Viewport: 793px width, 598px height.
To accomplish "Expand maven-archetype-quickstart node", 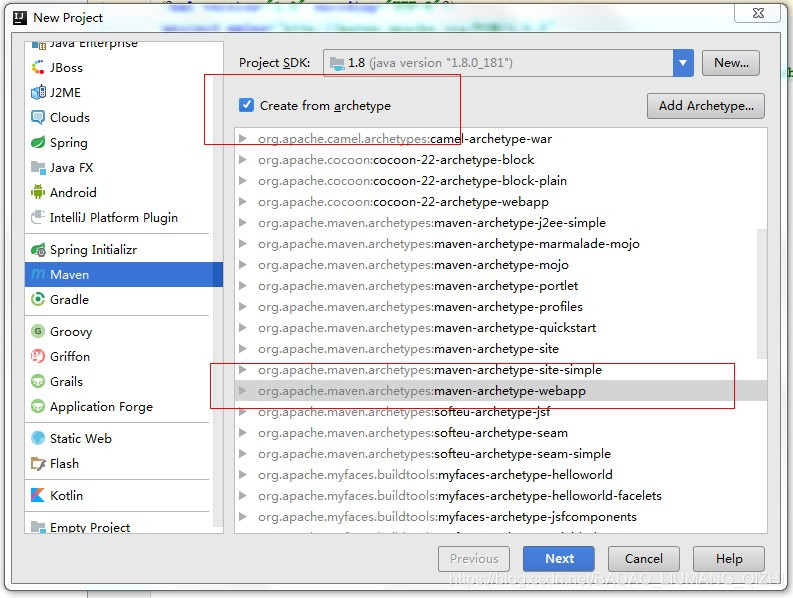I will [243, 327].
